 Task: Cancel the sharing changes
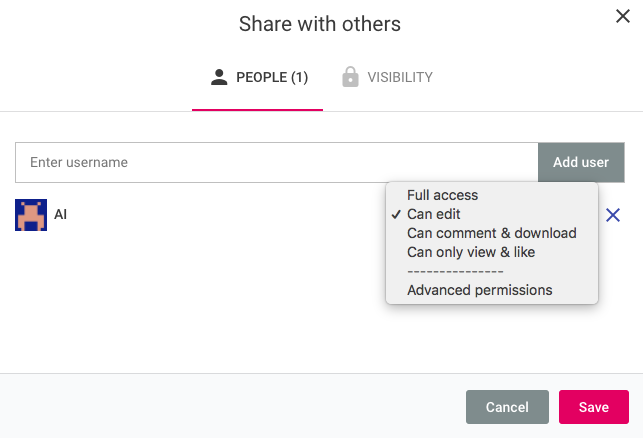click(507, 407)
